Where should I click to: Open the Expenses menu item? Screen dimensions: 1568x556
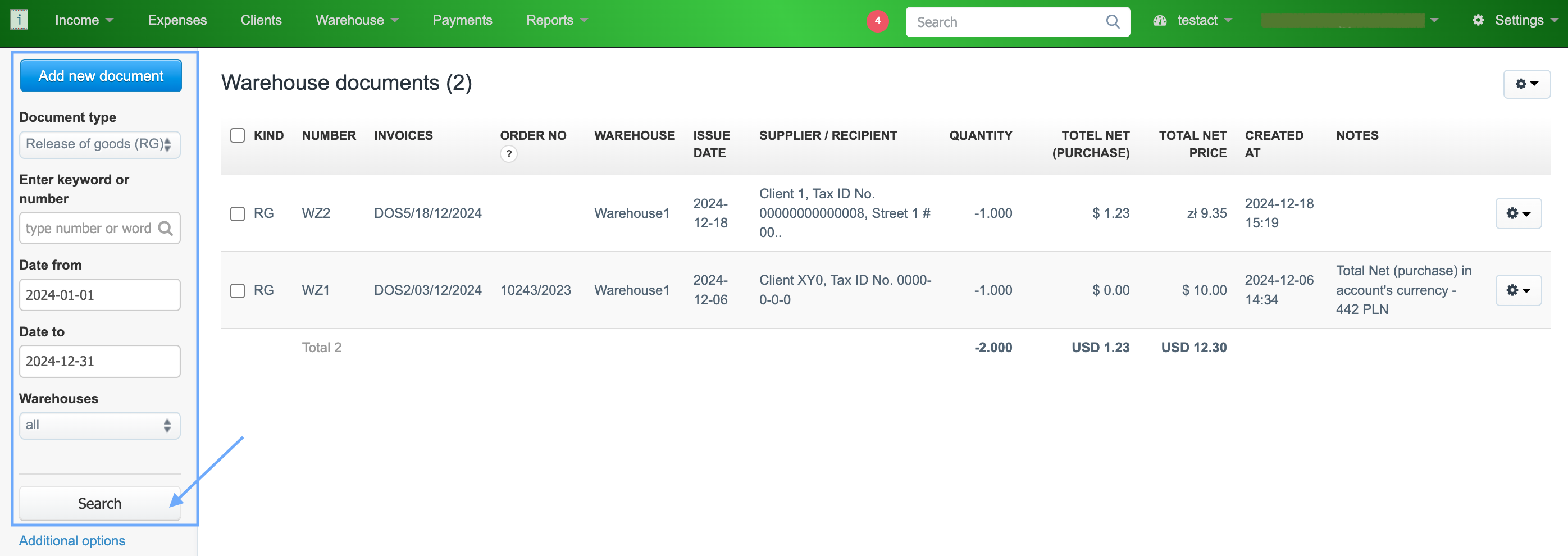pos(177,20)
